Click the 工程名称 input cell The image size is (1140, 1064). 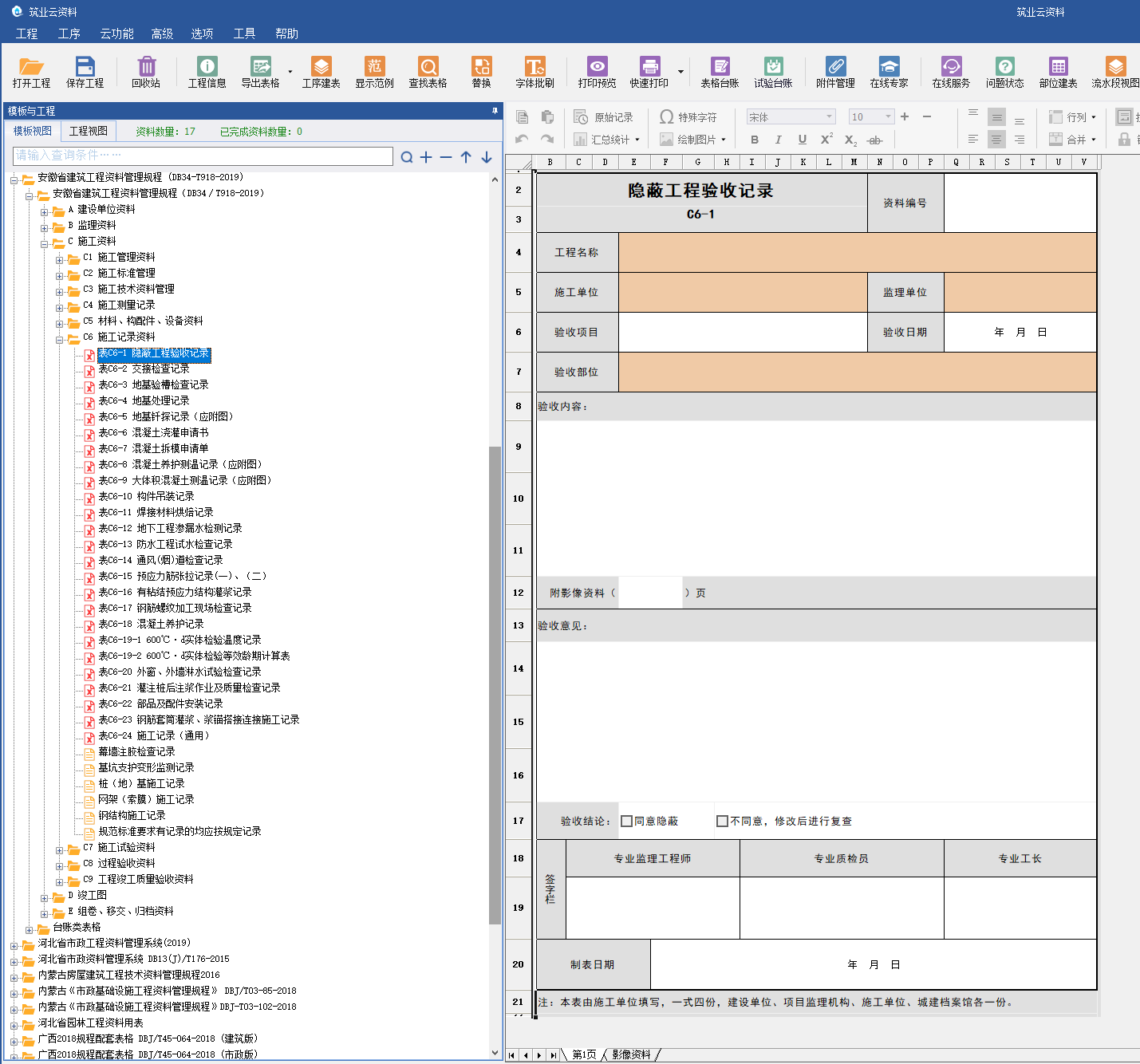pos(857,252)
